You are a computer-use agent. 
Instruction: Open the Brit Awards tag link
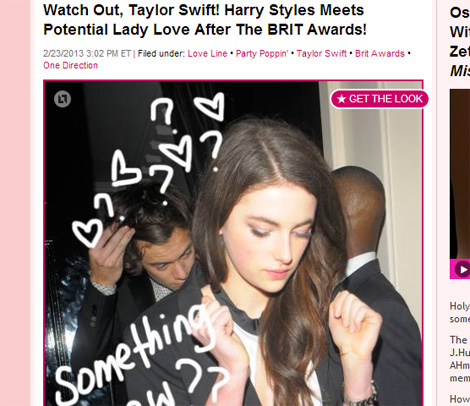[380, 54]
